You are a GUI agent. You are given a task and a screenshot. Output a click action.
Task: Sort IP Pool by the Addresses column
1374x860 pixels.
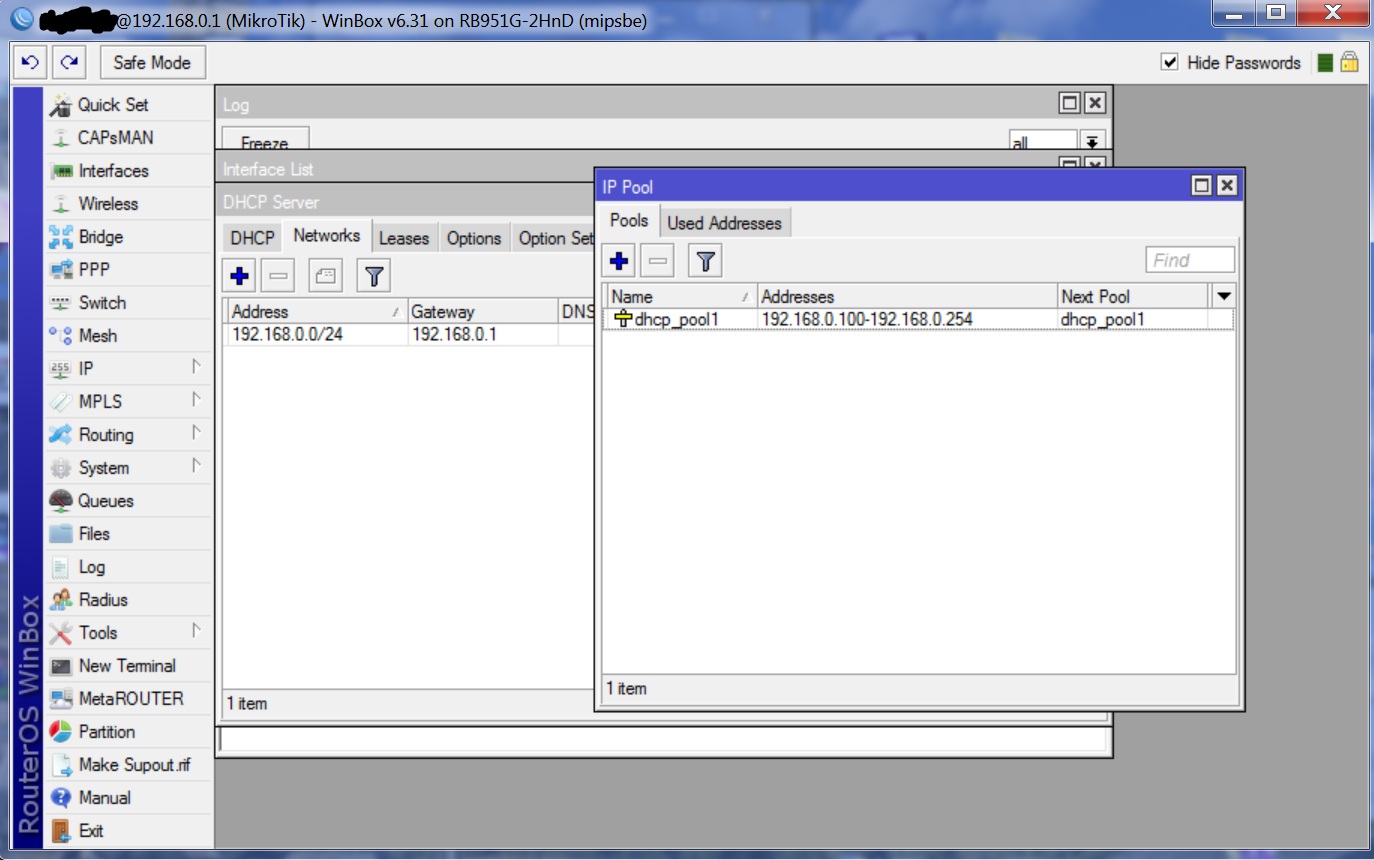click(907, 296)
